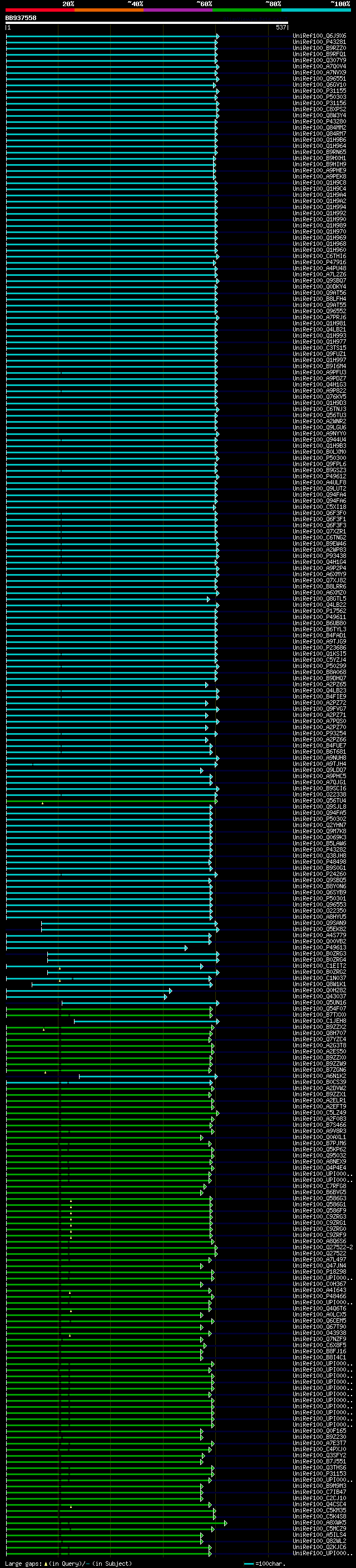Open hit label UniRef100_P31156
356x1568 pixels.
click(x=319, y=103)
